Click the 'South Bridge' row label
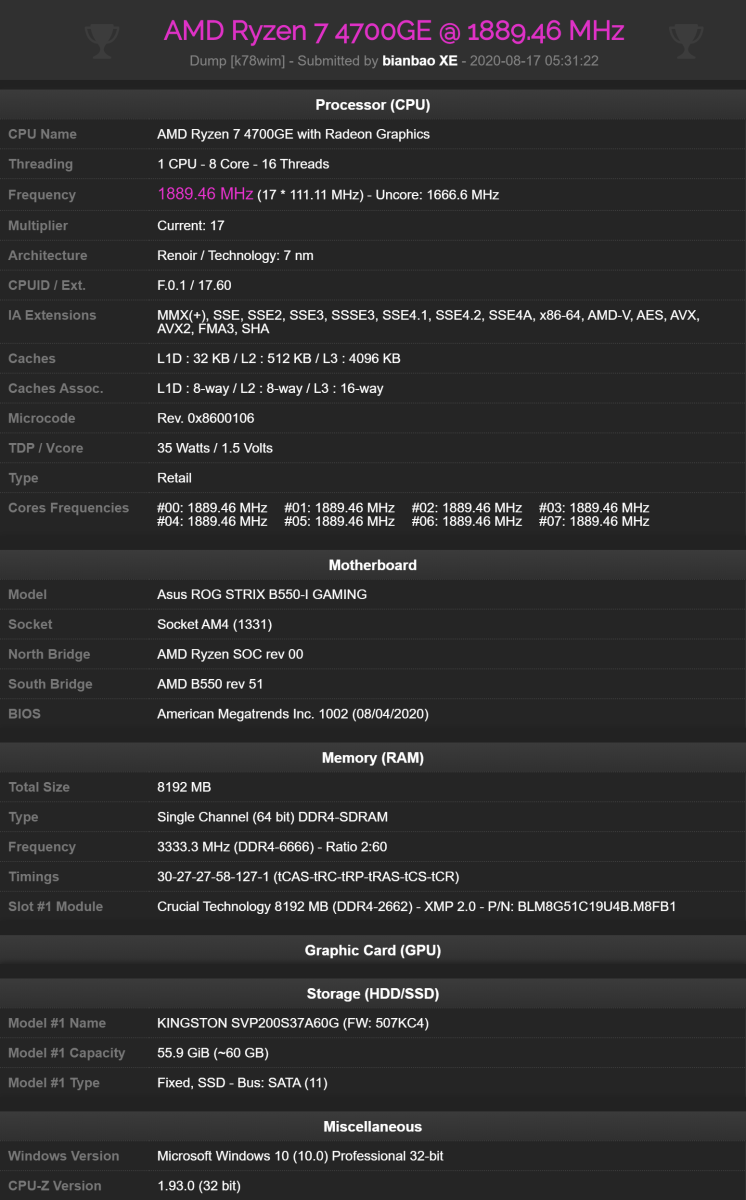 click(x=50, y=685)
